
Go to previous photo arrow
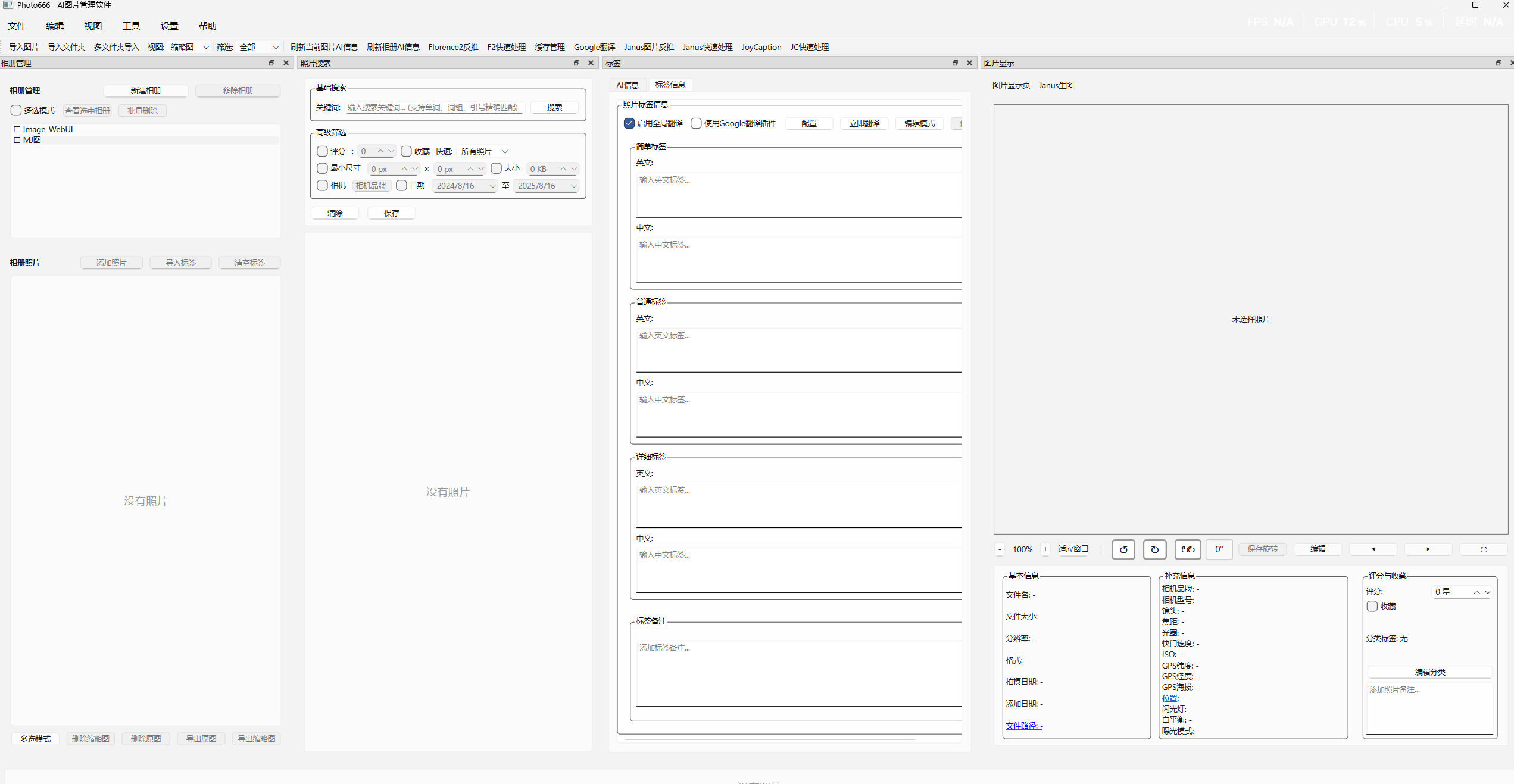click(x=1373, y=549)
